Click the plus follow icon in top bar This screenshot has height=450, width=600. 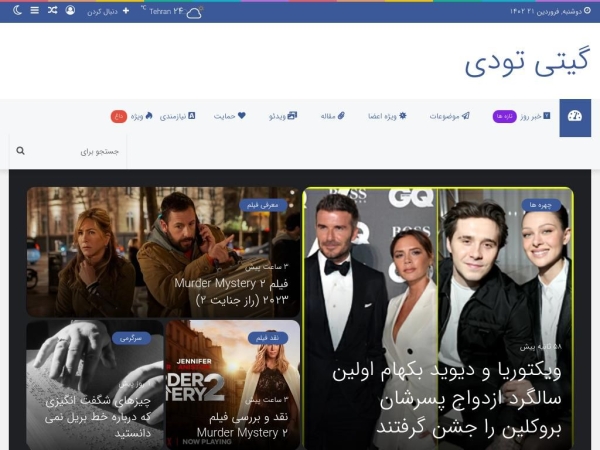[126, 11]
